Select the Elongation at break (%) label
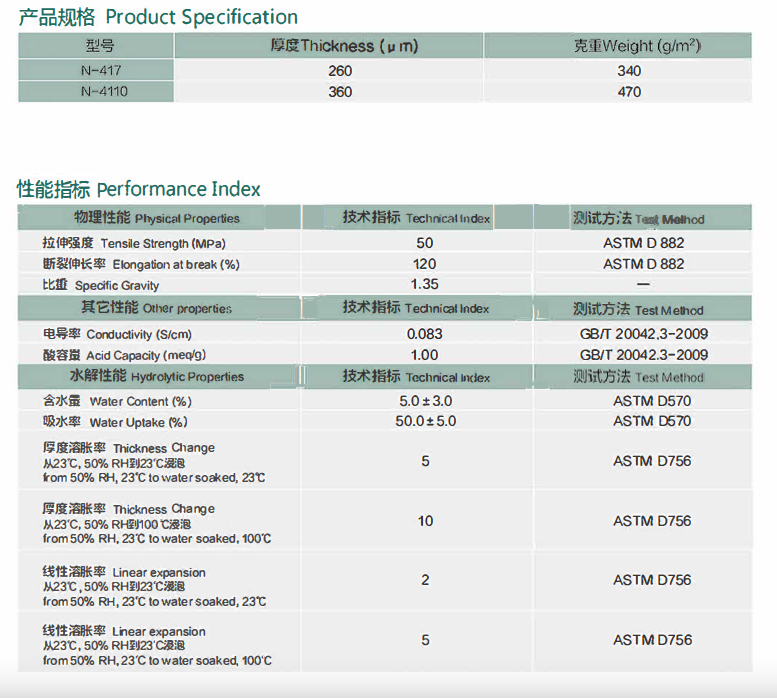This screenshot has height=698, width=777. [x=140, y=265]
